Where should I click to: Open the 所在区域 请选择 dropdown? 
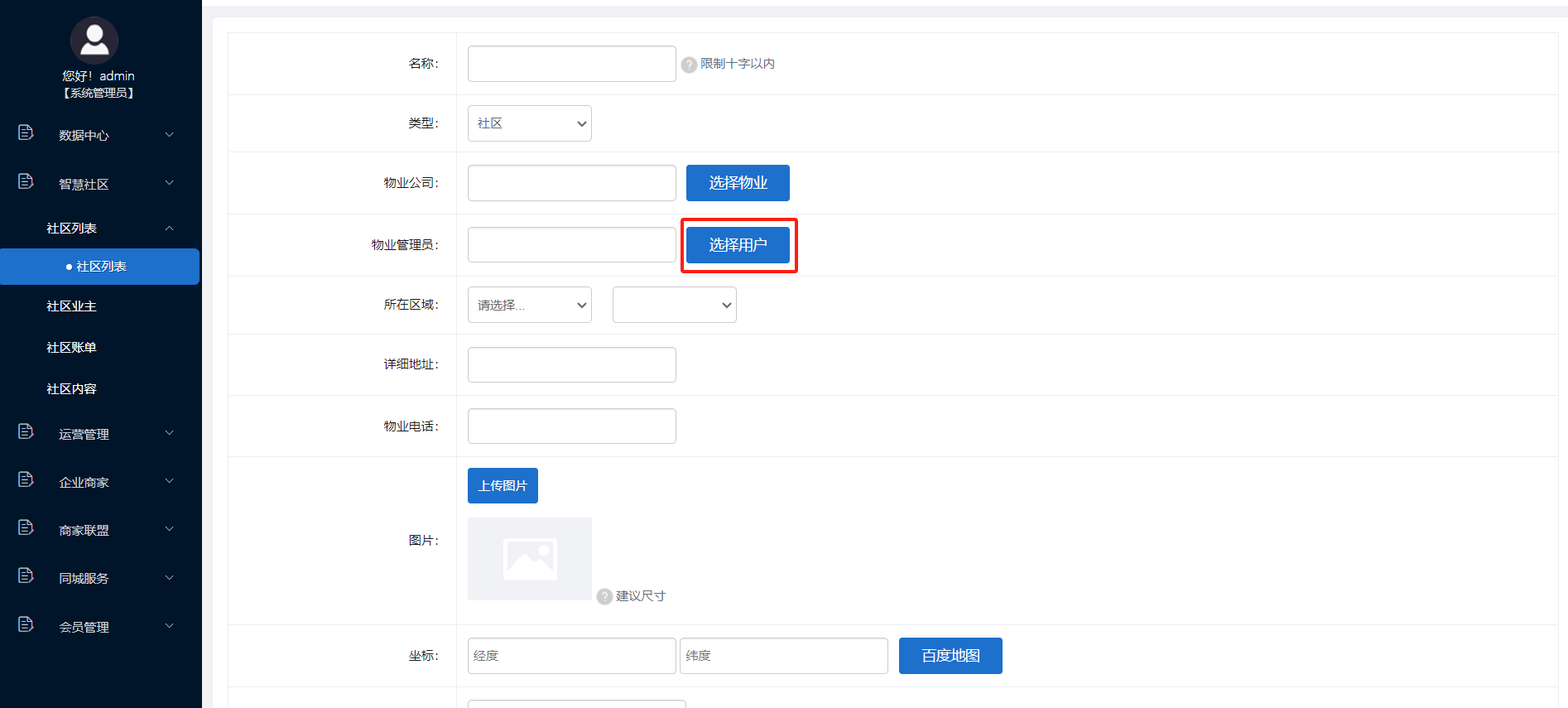coord(529,305)
